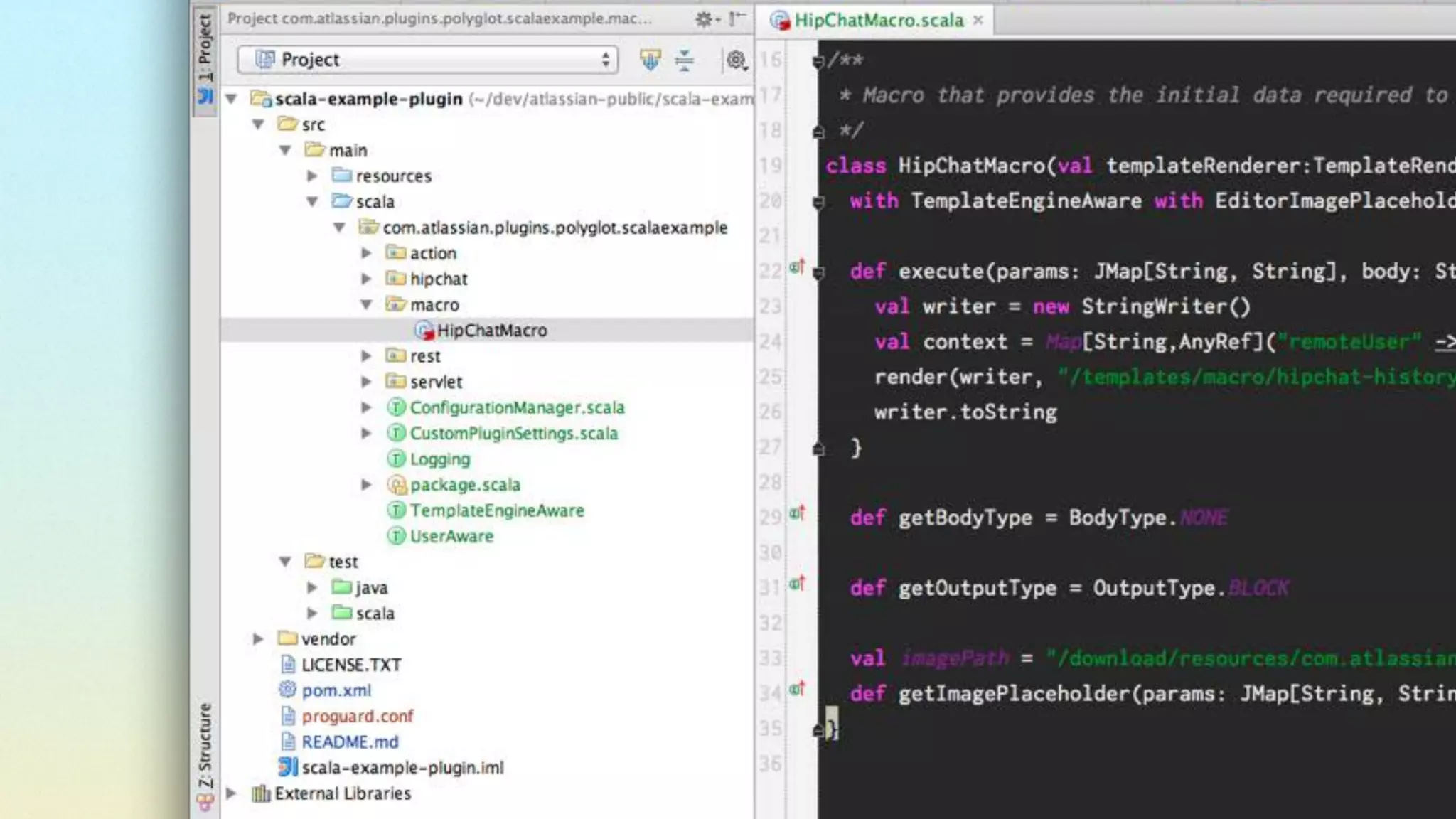Click the hide tool window icon

point(738,18)
